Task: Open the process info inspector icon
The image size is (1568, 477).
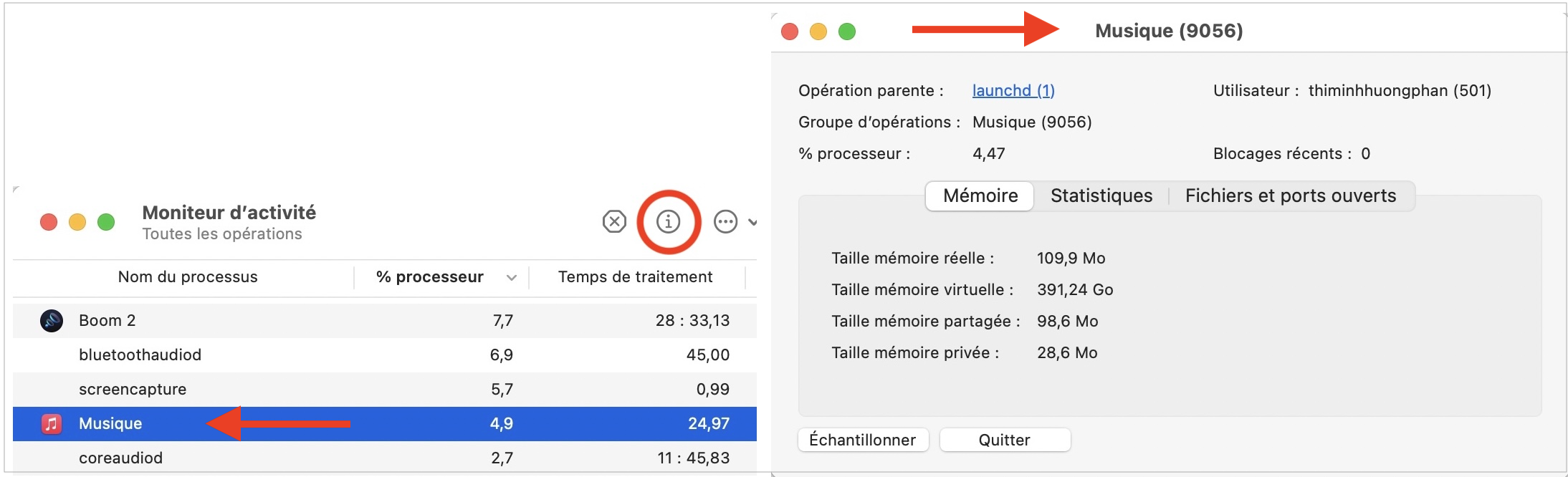Action: point(669,222)
